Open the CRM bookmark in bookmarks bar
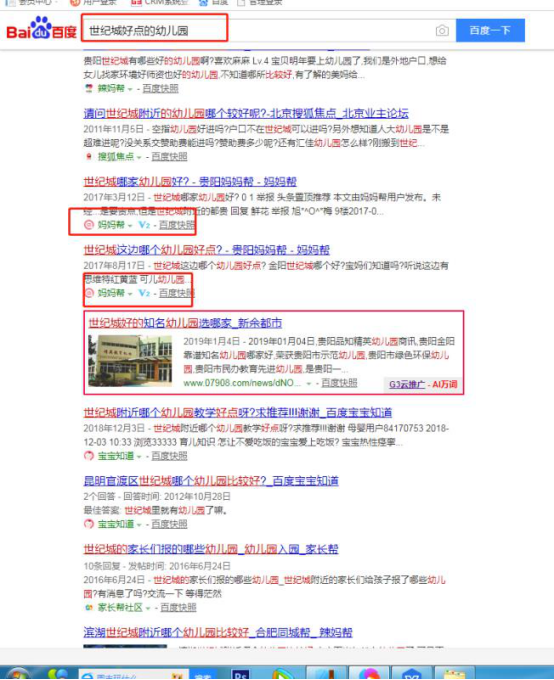The height and width of the screenshot is (680, 554). [x=159, y=3]
